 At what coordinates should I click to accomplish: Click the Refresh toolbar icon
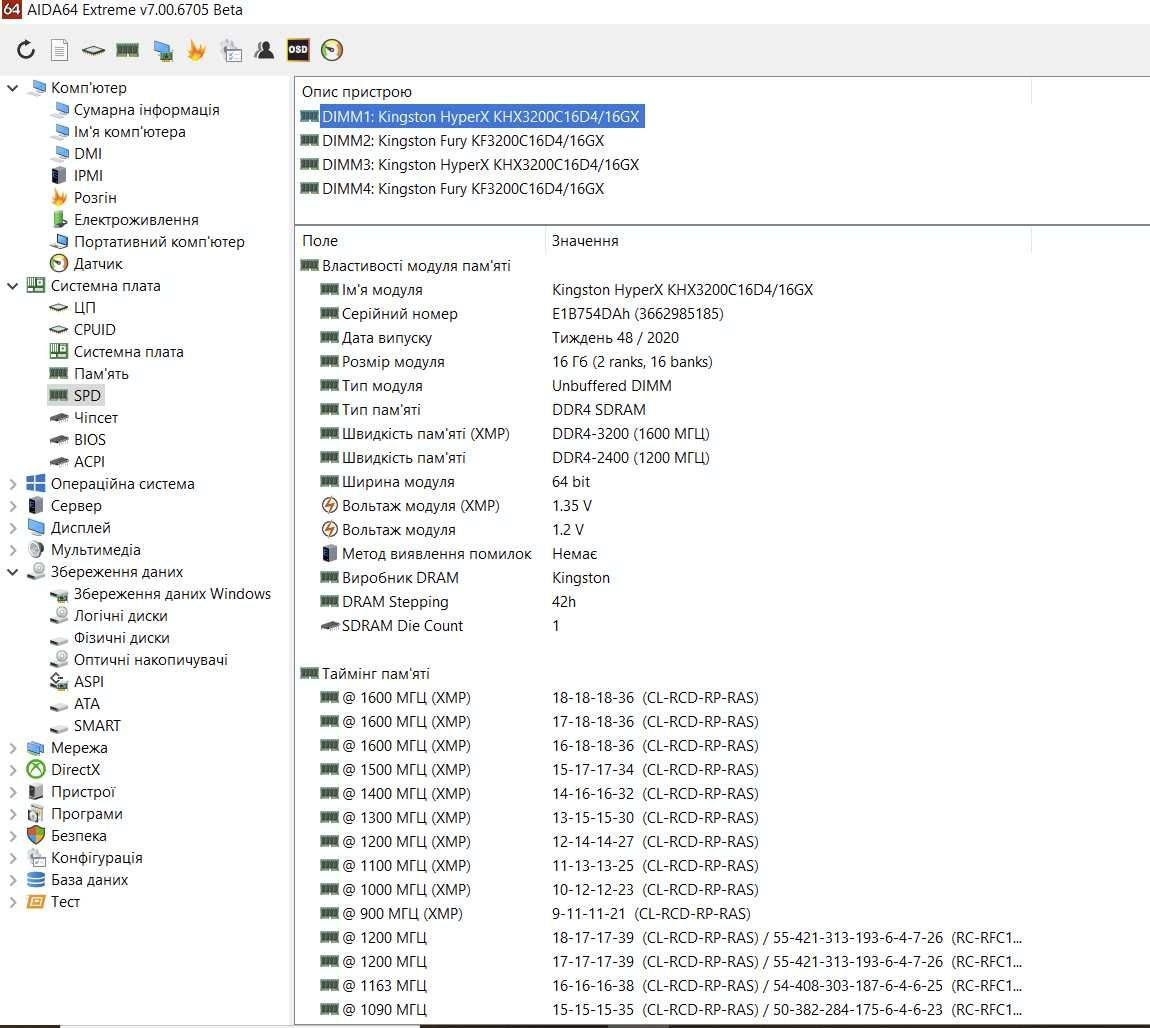point(26,50)
